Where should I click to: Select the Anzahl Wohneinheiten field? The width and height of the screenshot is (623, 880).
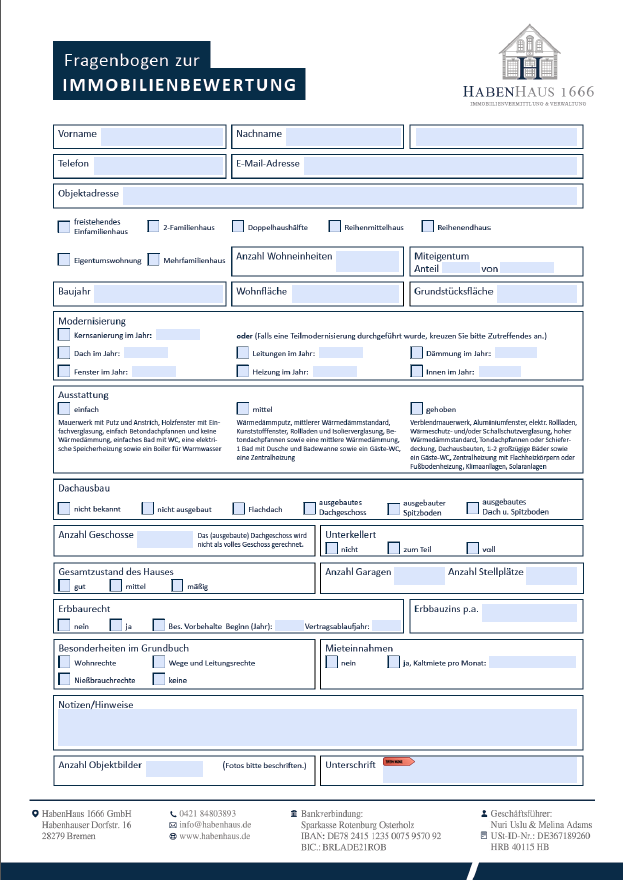(367, 262)
